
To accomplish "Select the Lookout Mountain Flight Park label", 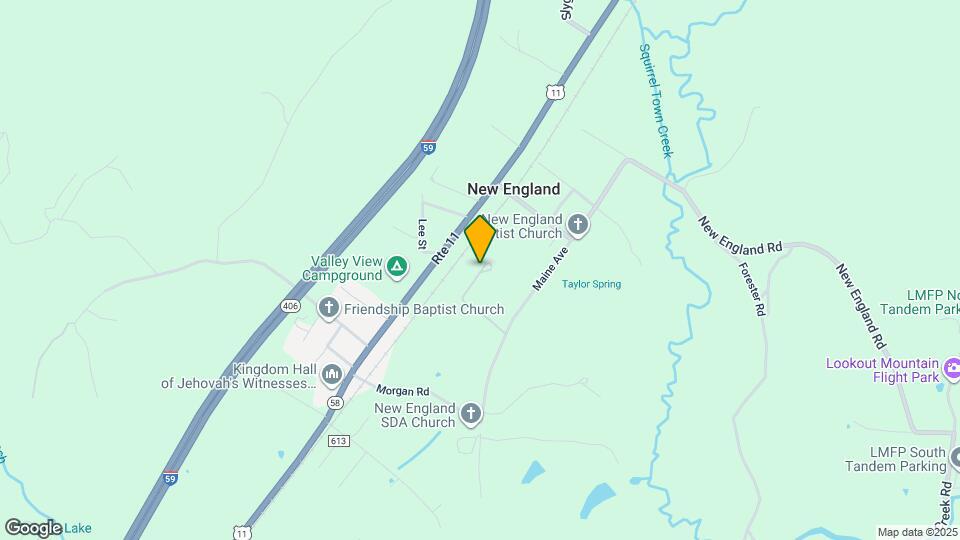I will tap(882, 370).
